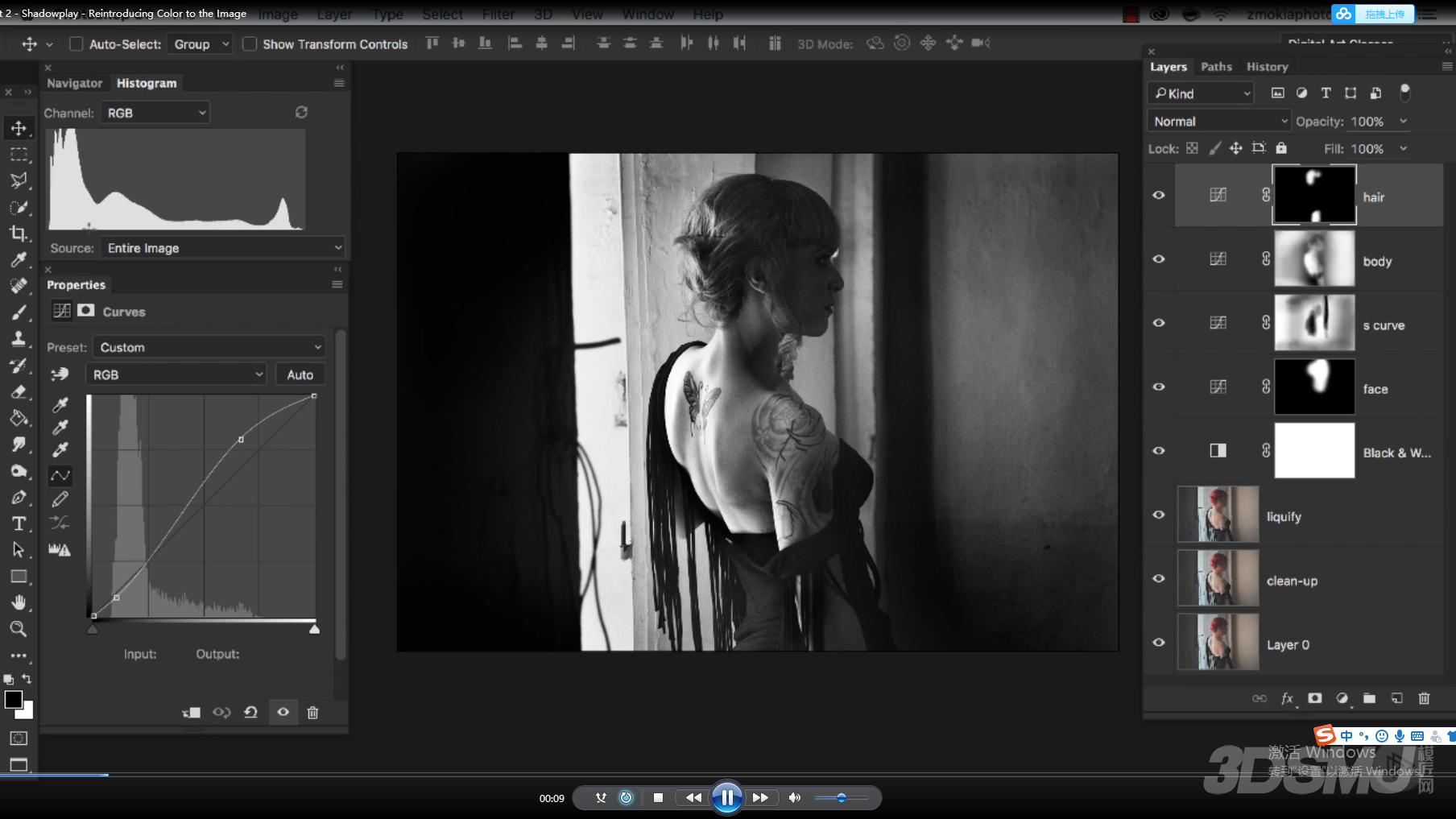Select the Brush tool
The width and height of the screenshot is (1456, 819).
click(19, 312)
